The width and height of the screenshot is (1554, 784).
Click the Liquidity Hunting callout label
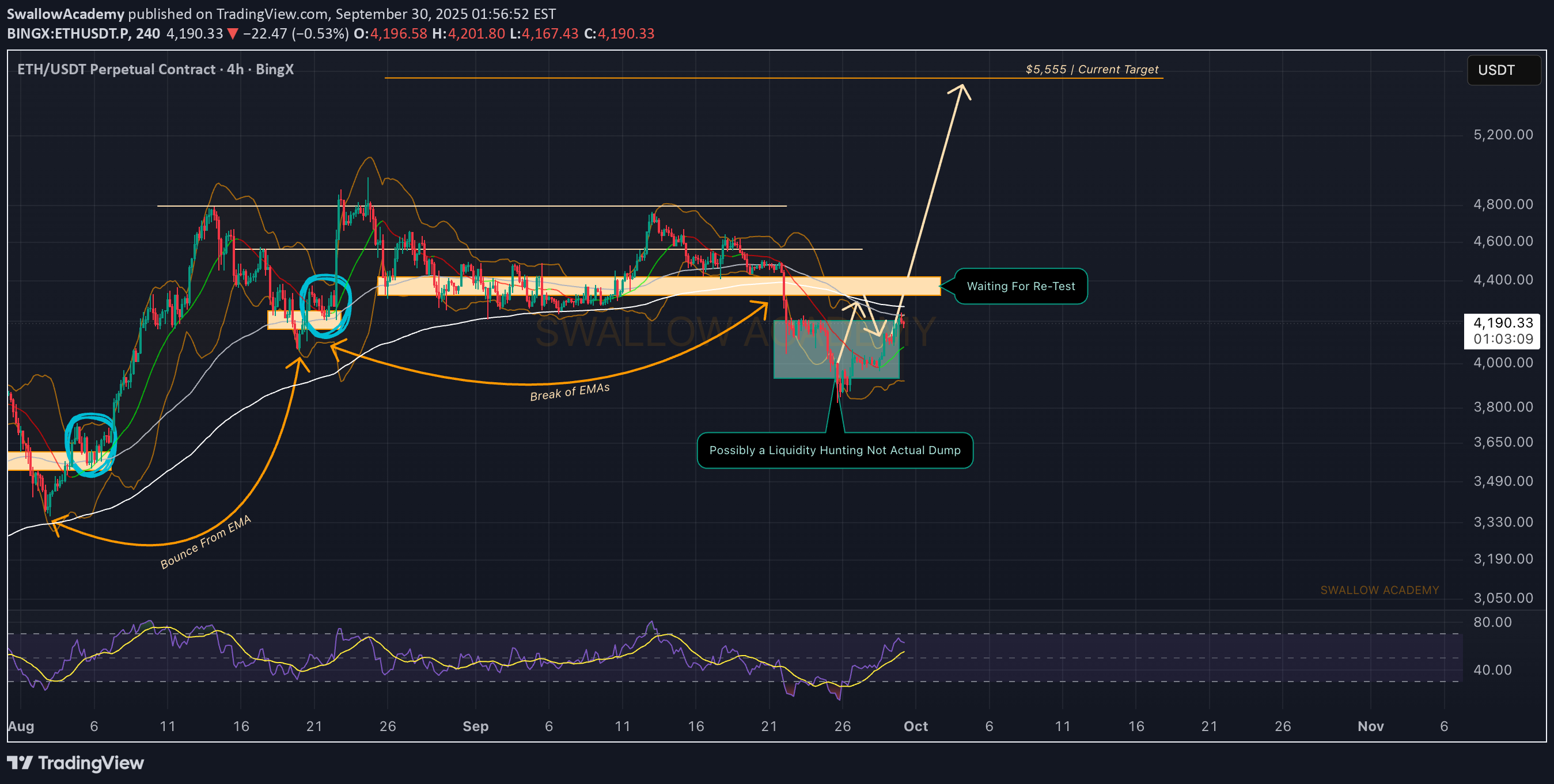pos(834,451)
